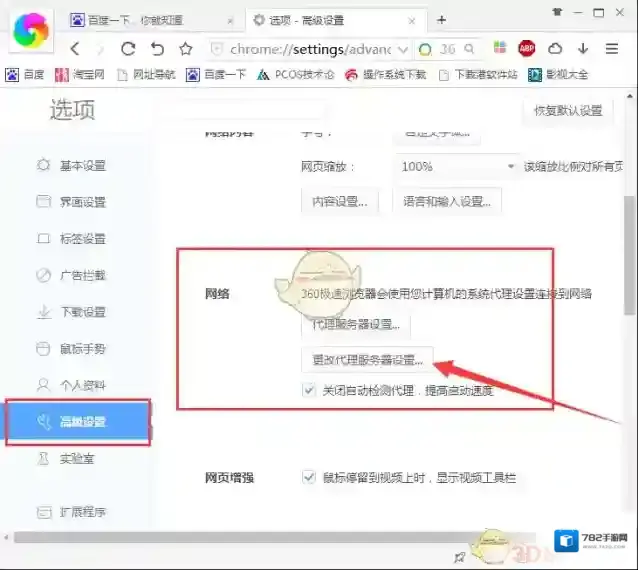Viewport: 638px width, 570px height.
Task: Bookmark page with the star icon
Action: (x=186, y=49)
